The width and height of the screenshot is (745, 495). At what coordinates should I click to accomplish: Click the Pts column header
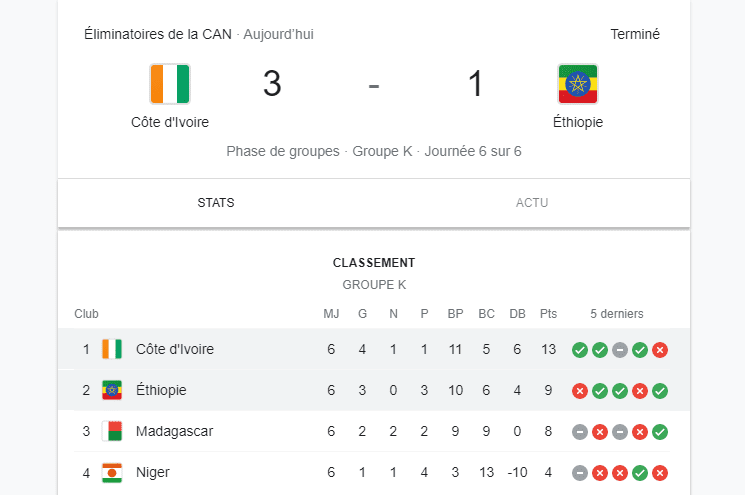click(x=548, y=314)
